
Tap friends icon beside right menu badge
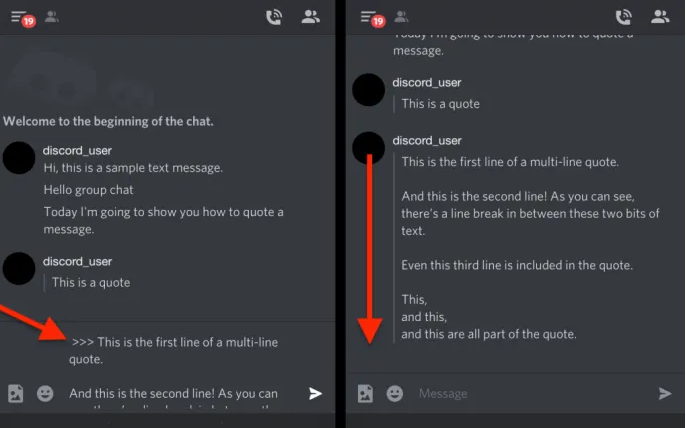tap(401, 17)
